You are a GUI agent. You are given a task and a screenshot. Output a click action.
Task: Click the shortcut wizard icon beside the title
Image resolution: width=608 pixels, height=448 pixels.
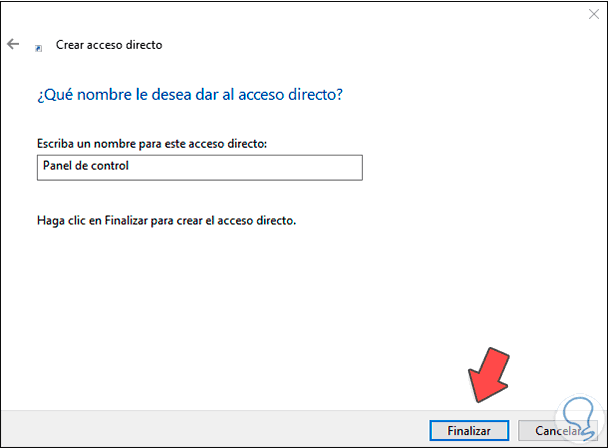click(38, 46)
